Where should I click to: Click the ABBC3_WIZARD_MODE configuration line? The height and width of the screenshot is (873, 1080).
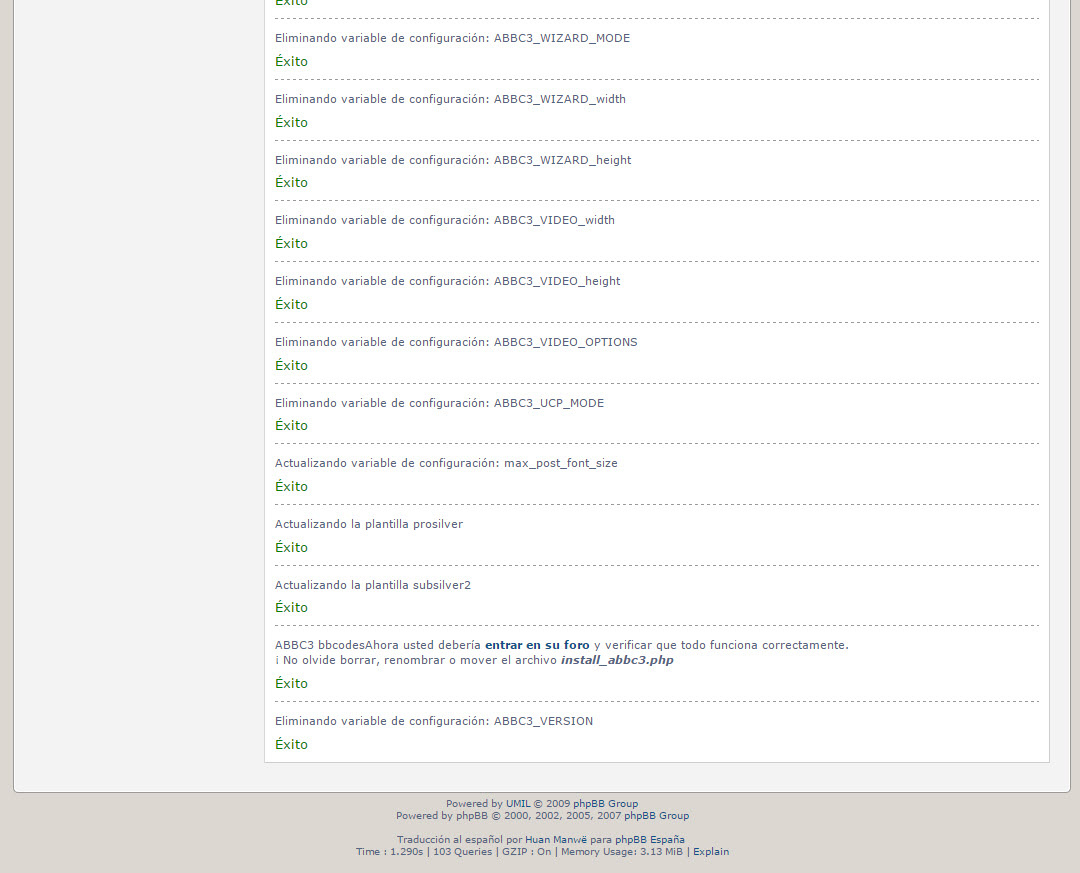(x=452, y=38)
